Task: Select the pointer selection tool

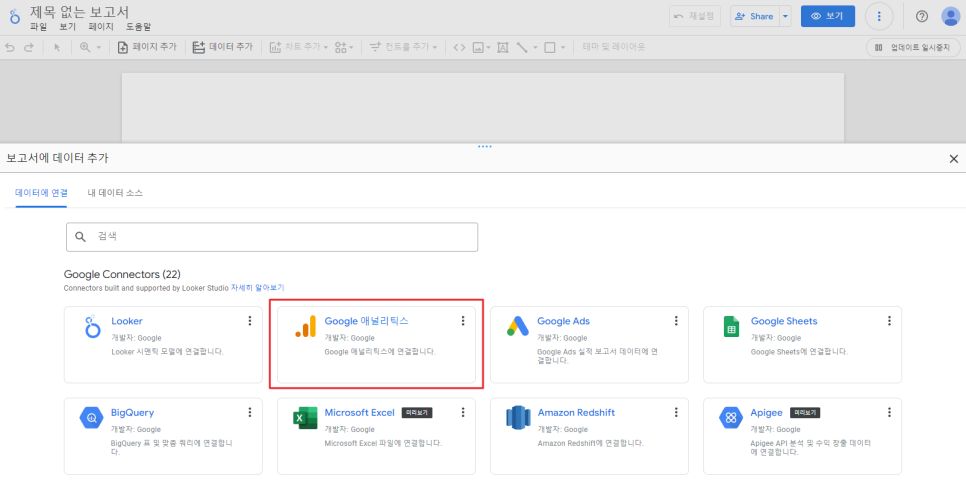Action: [57, 47]
